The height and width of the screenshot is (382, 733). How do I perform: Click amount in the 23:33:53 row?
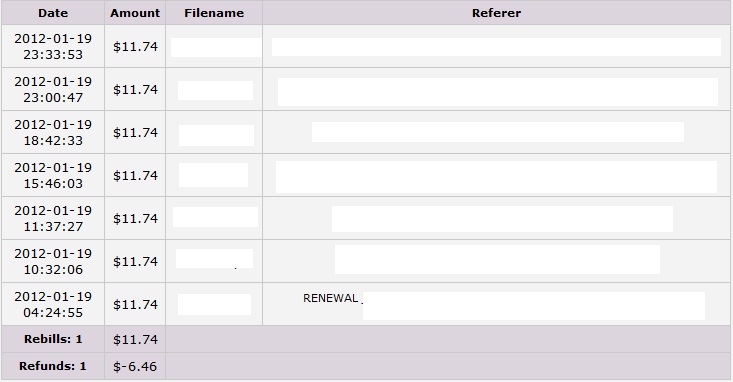(x=135, y=46)
